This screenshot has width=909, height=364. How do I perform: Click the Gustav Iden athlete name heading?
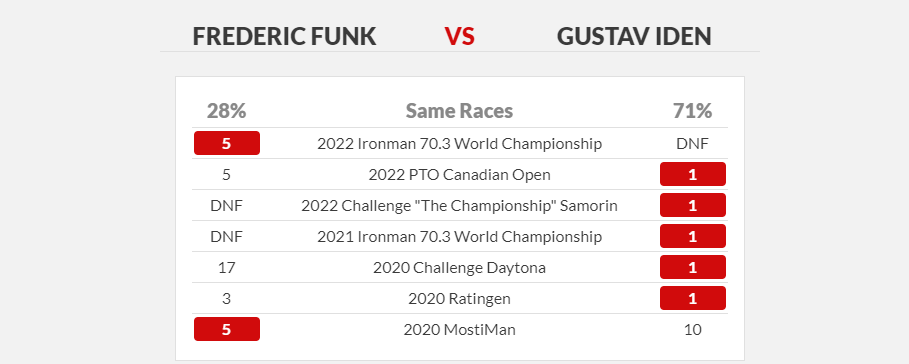[x=634, y=37]
